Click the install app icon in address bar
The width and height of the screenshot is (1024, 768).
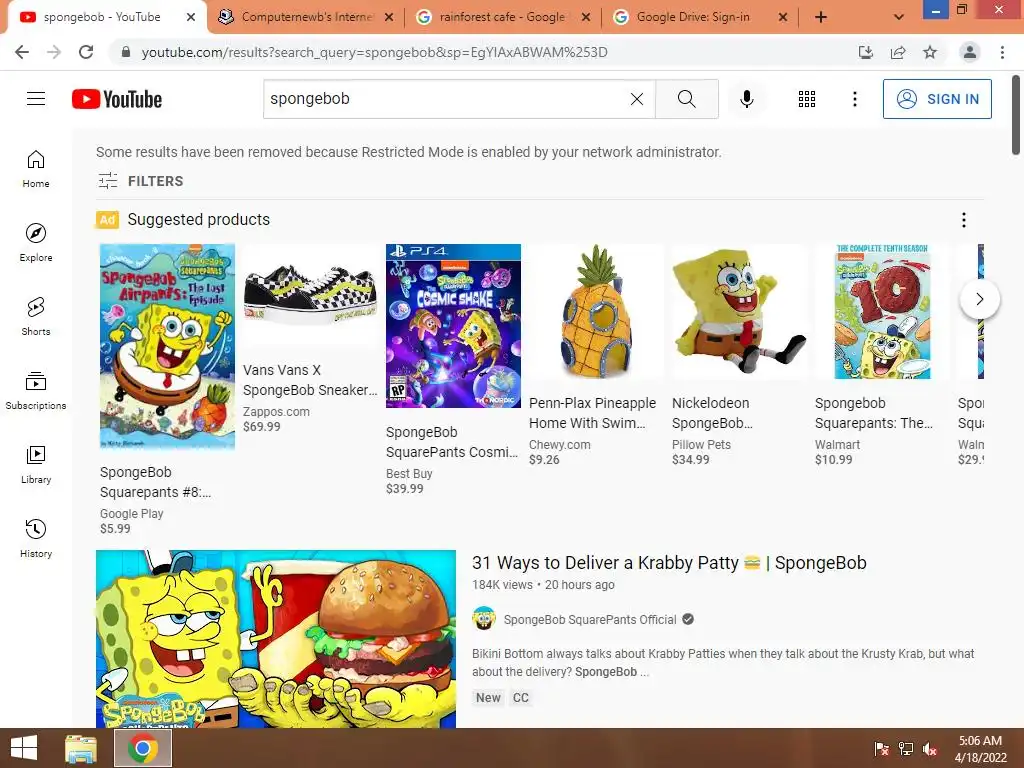[865, 52]
